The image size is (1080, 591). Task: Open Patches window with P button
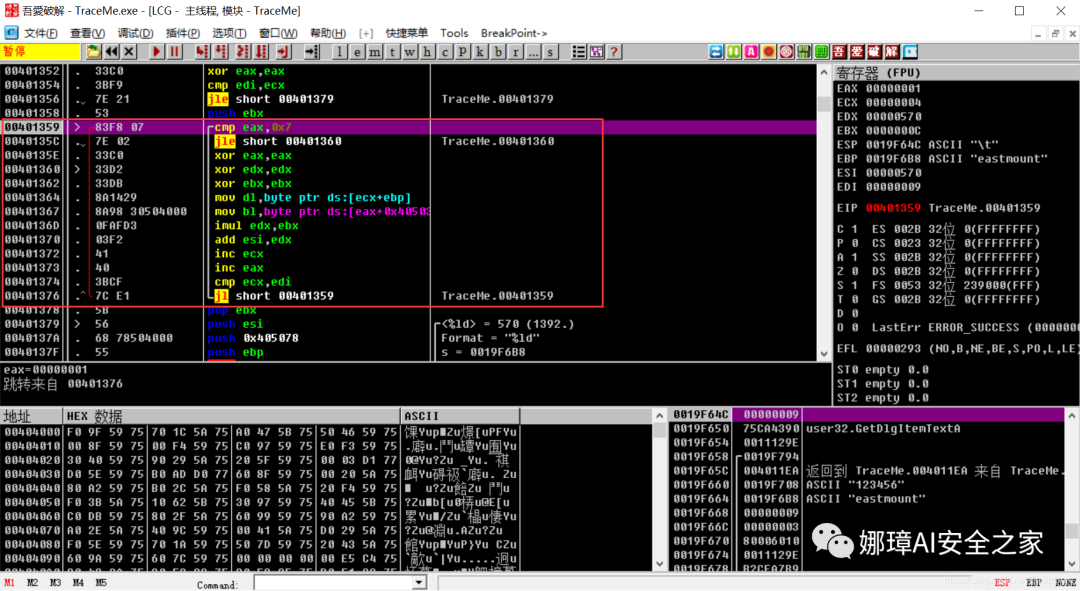[x=462, y=52]
